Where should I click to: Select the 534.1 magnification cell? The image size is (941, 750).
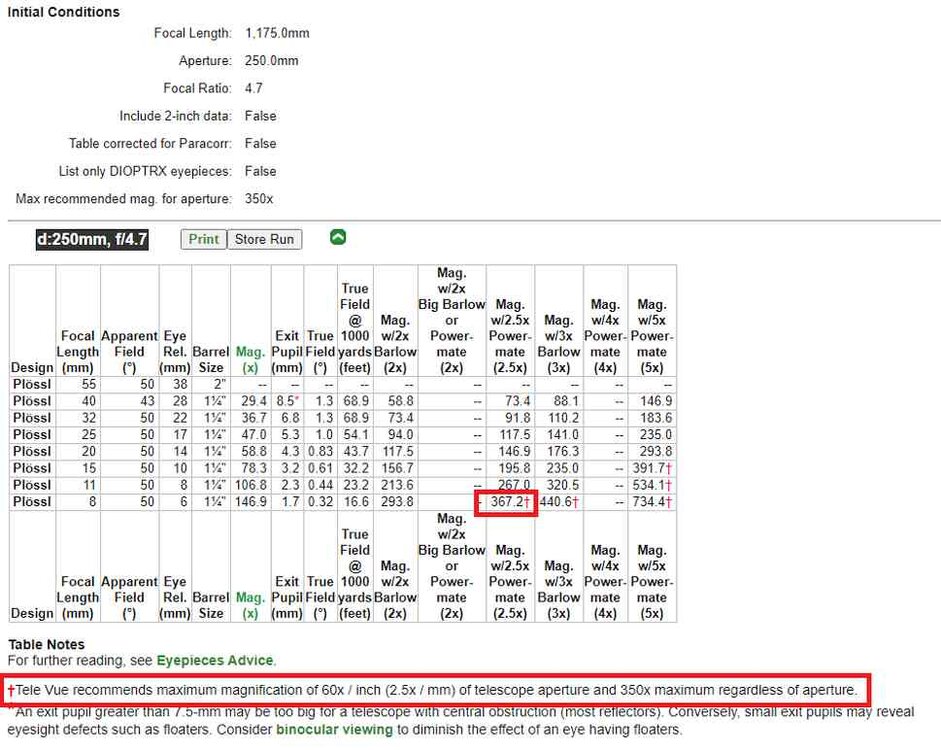pos(651,485)
